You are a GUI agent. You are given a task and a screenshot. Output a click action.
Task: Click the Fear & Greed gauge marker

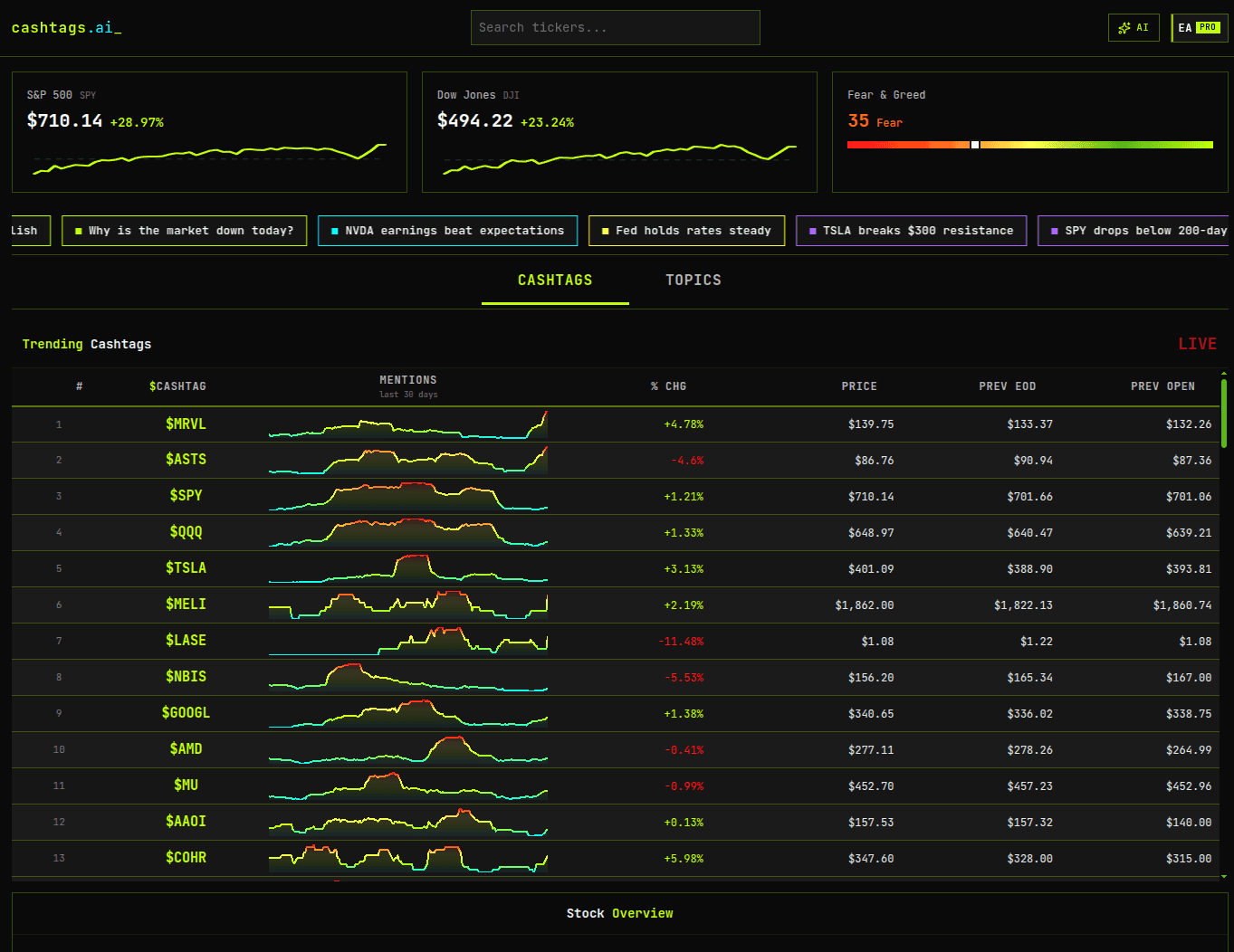975,145
